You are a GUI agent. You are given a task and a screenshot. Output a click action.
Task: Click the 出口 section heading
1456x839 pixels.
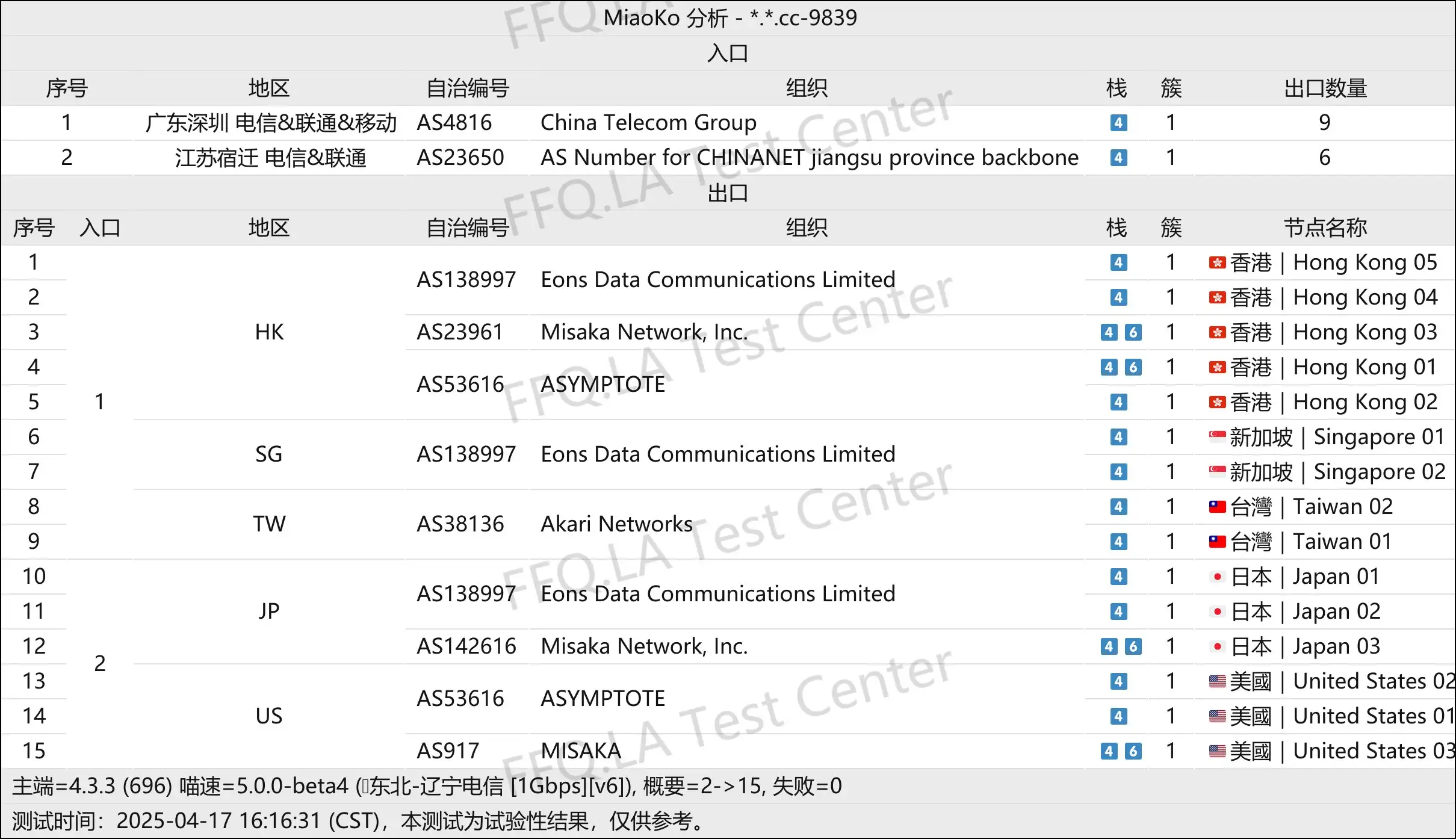(x=727, y=193)
